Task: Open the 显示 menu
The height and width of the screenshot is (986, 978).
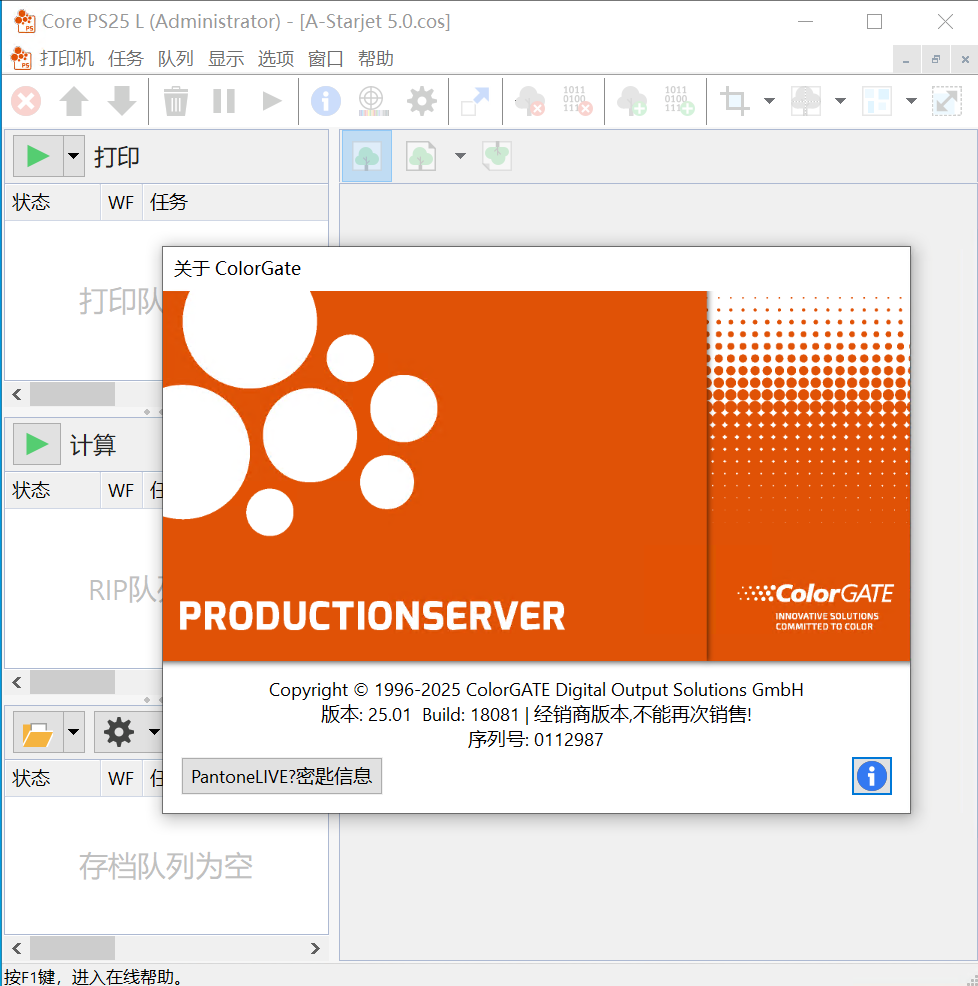Action: [226, 59]
